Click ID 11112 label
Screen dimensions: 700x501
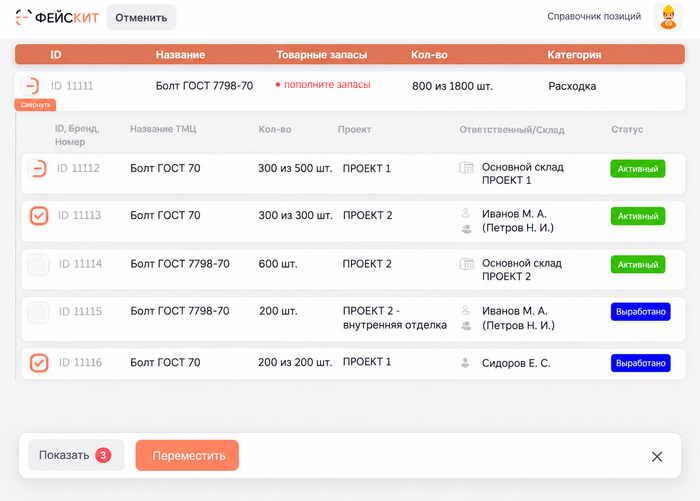click(78, 168)
